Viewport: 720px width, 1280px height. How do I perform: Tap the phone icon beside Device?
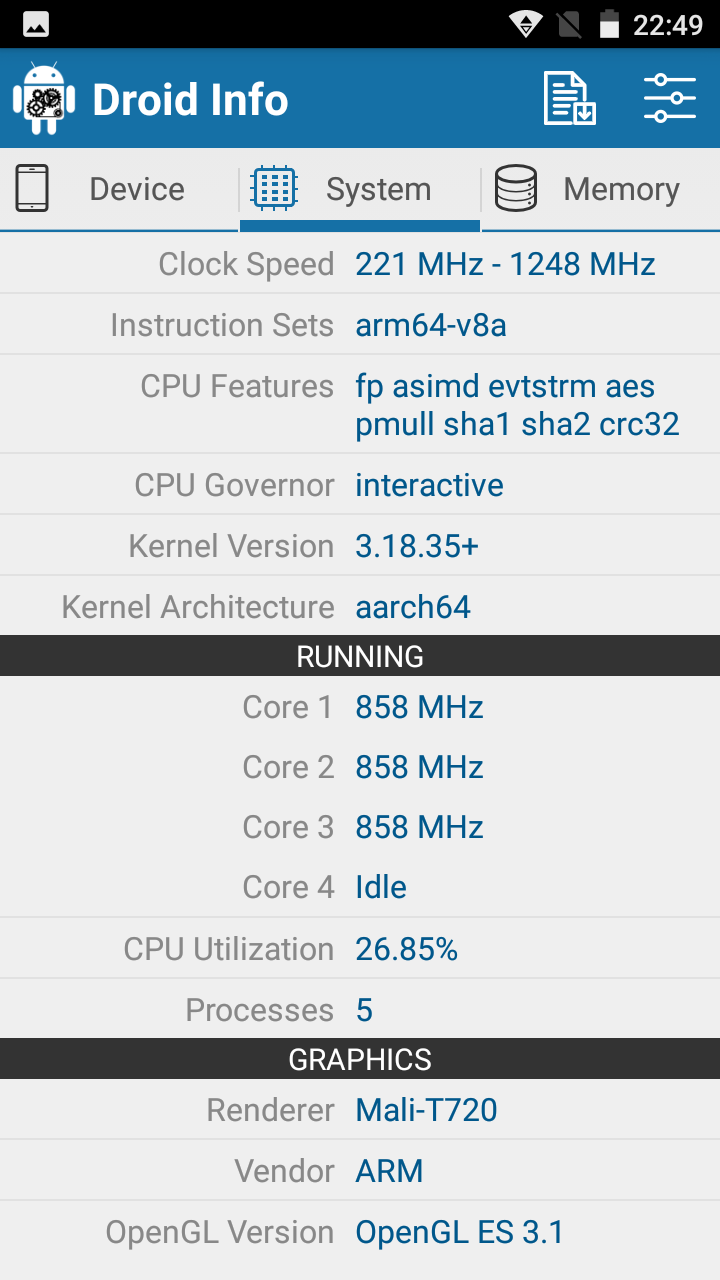(32, 188)
